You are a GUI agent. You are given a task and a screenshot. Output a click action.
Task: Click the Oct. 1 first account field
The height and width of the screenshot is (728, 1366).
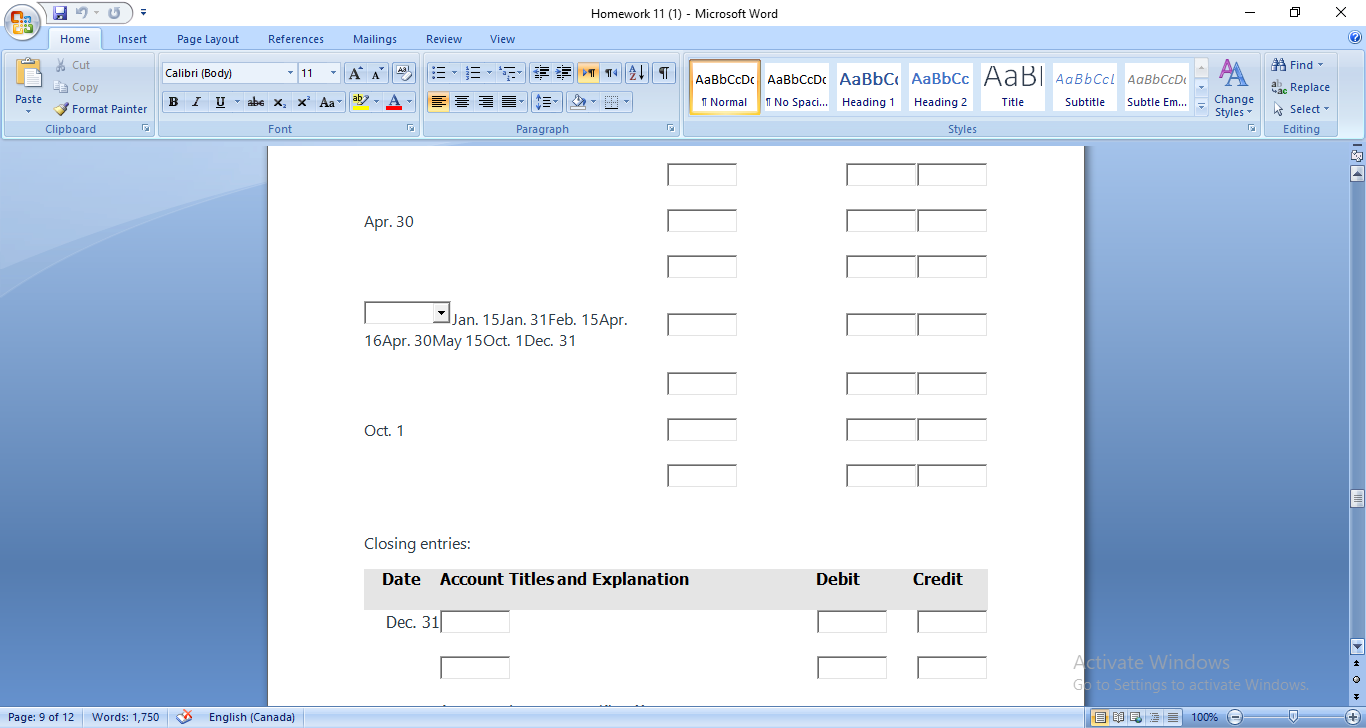pyautogui.click(x=702, y=430)
